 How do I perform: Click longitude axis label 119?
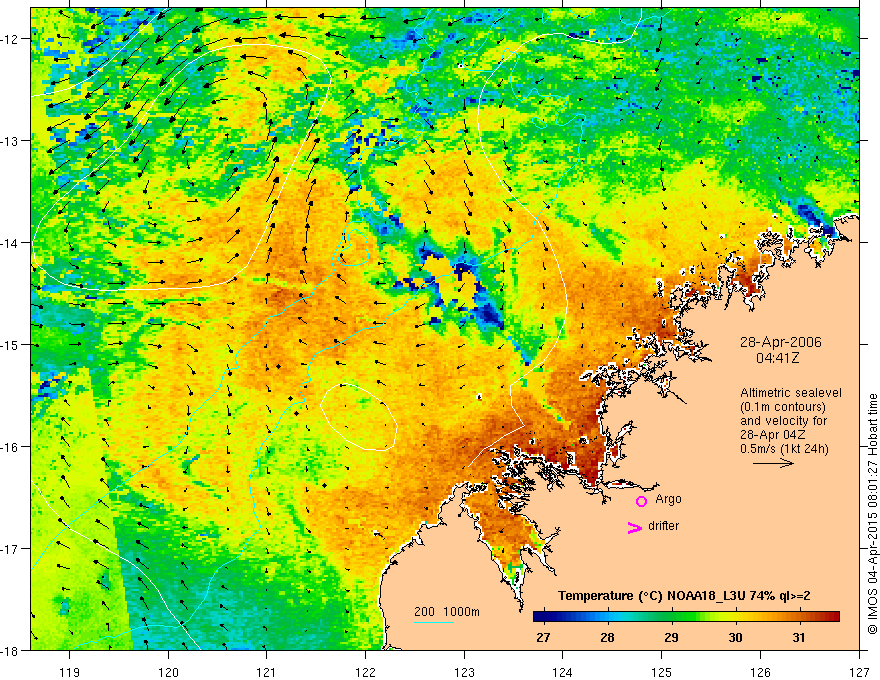coord(70,672)
